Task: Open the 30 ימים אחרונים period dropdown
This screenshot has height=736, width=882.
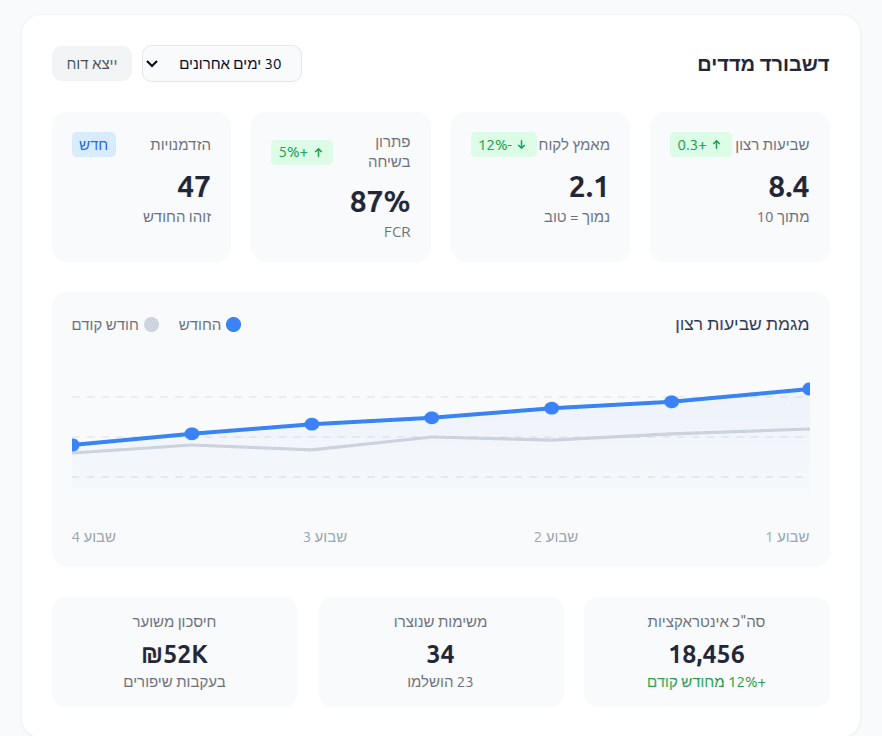Action: point(222,64)
